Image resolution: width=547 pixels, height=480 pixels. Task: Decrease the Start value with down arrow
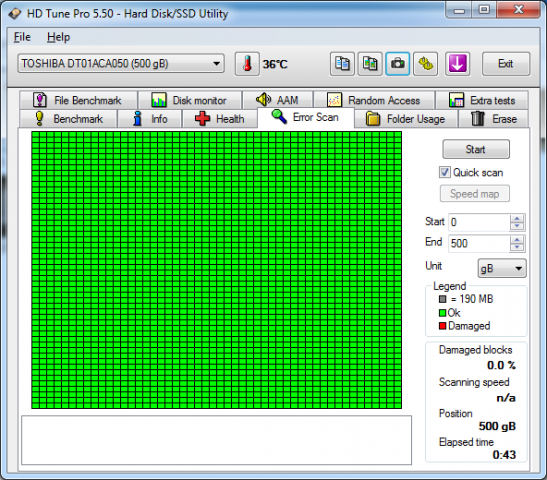click(x=517, y=226)
